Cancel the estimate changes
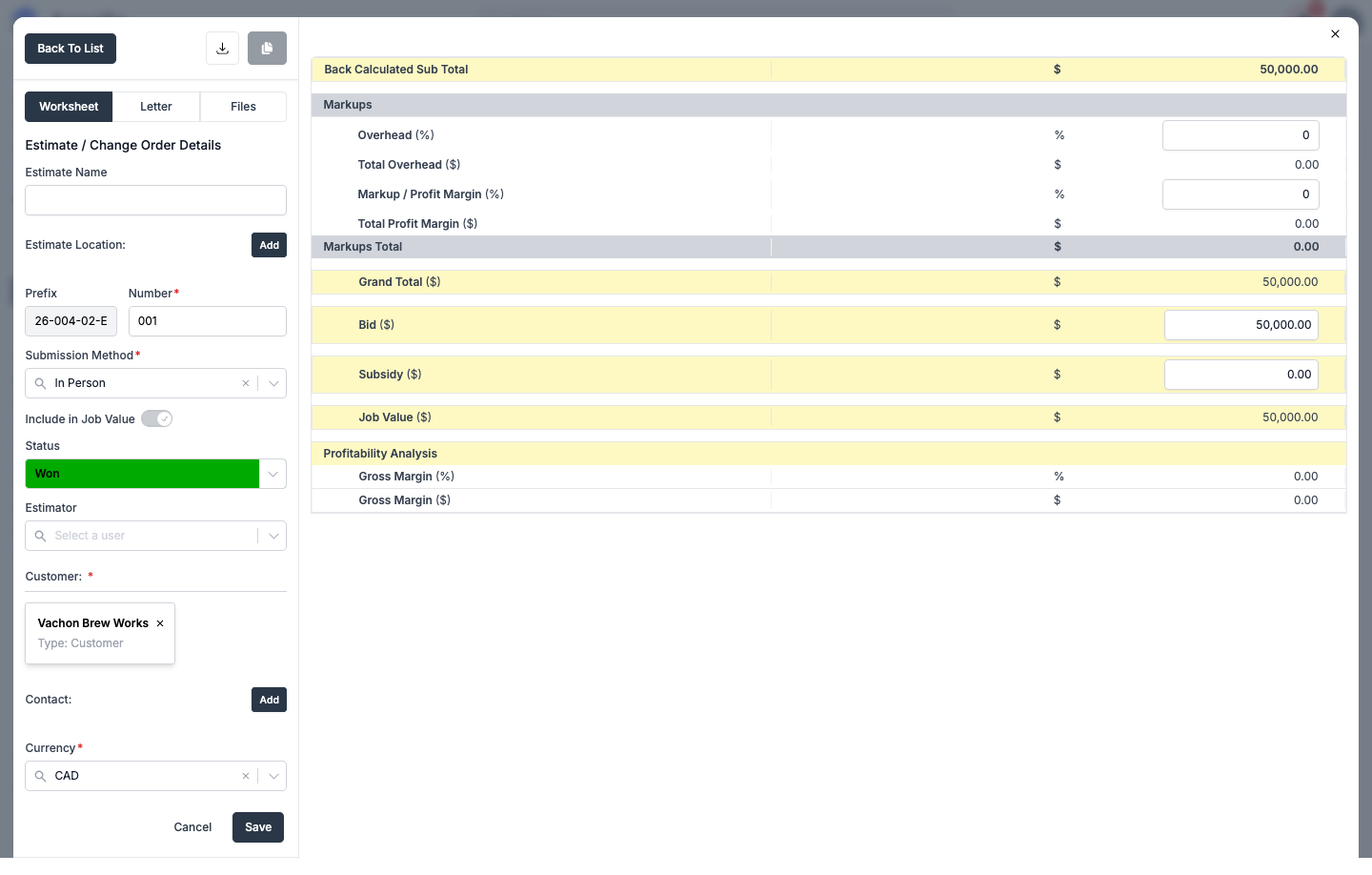The width and height of the screenshot is (1372, 875). click(x=192, y=827)
